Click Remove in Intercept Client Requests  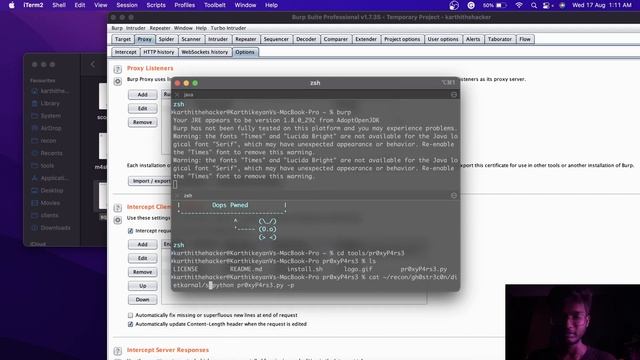coord(142,272)
